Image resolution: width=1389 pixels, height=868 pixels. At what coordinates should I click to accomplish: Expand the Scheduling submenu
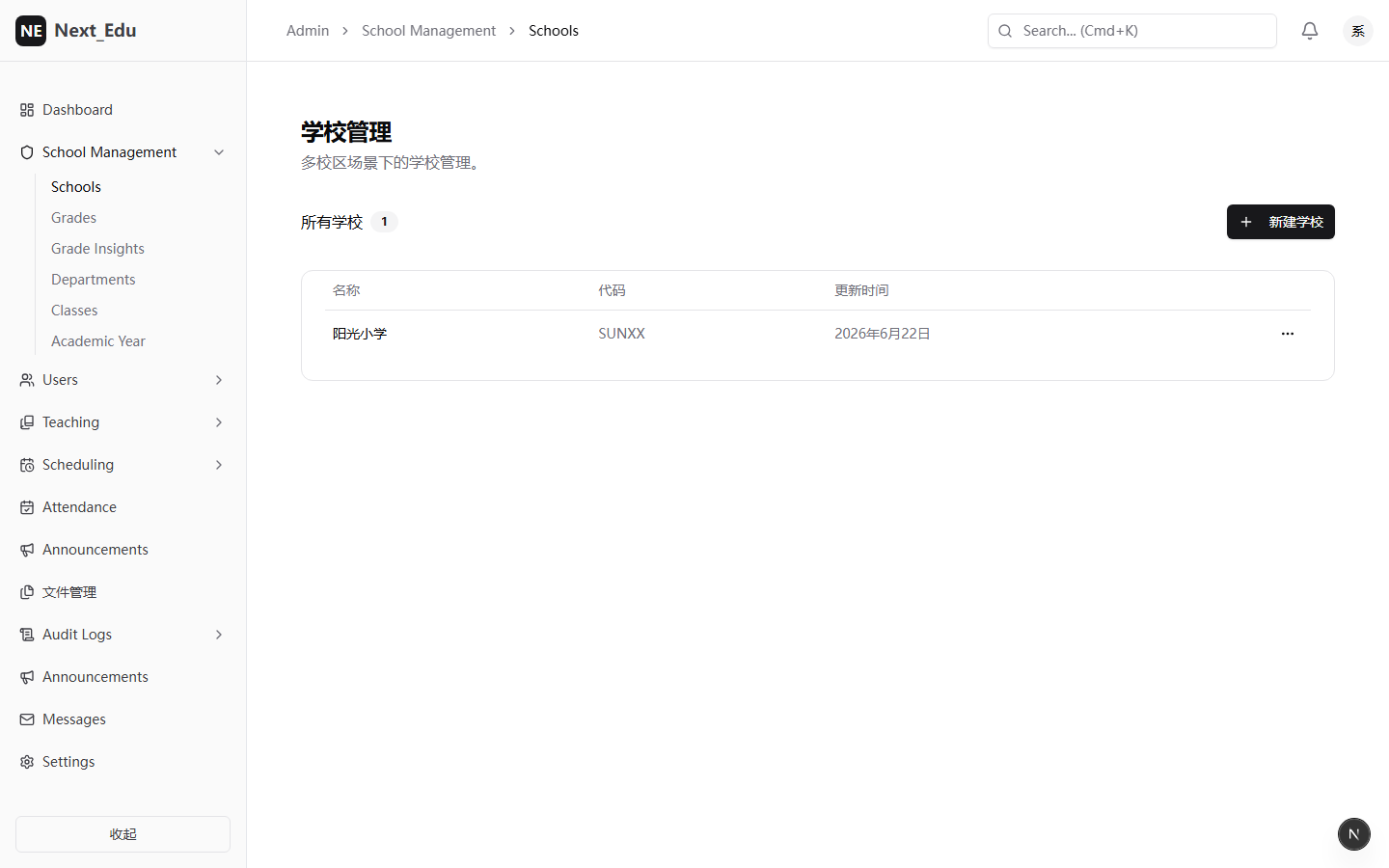click(219, 465)
